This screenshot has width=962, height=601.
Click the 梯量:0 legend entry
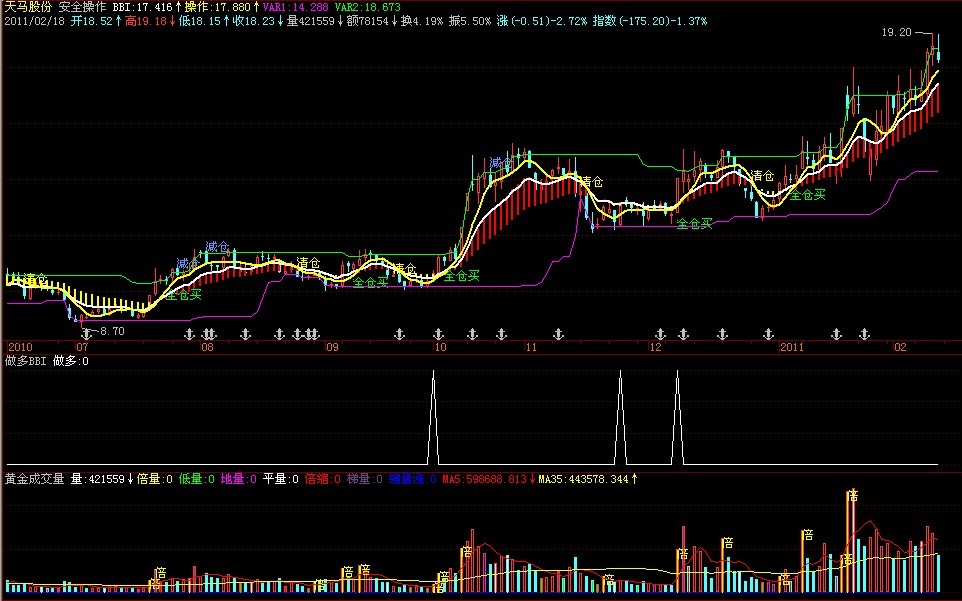click(x=364, y=479)
